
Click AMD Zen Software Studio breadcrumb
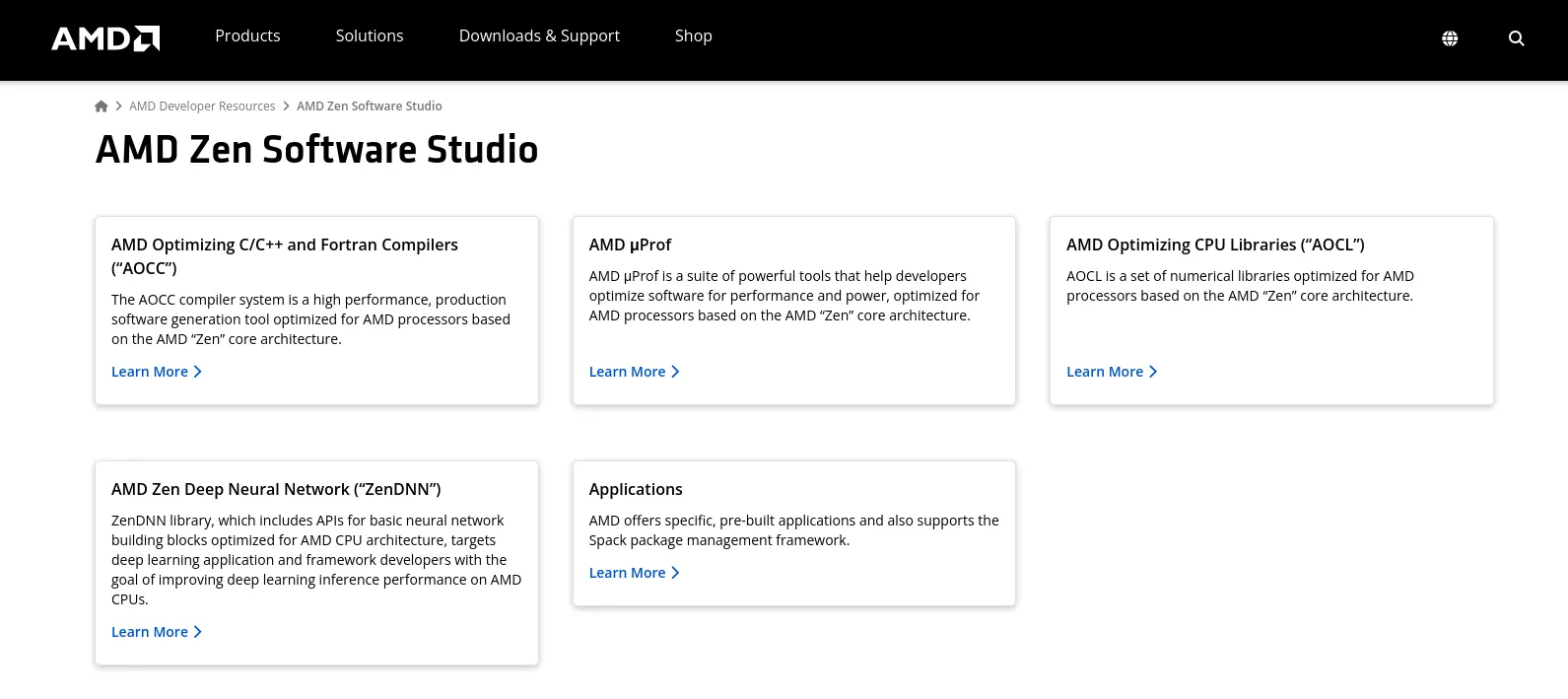(370, 106)
